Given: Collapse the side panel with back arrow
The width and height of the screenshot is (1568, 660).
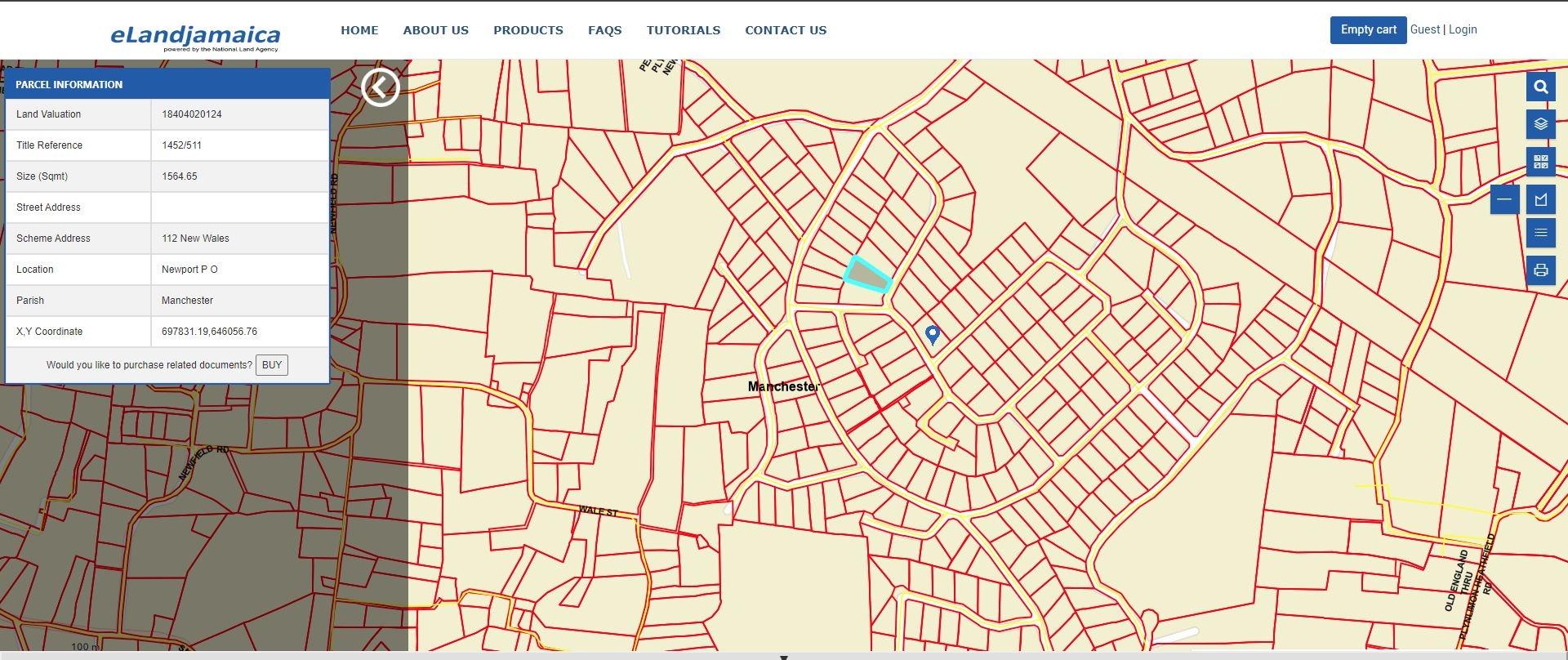Looking at the screenshot, I should (x=381, y=87).
